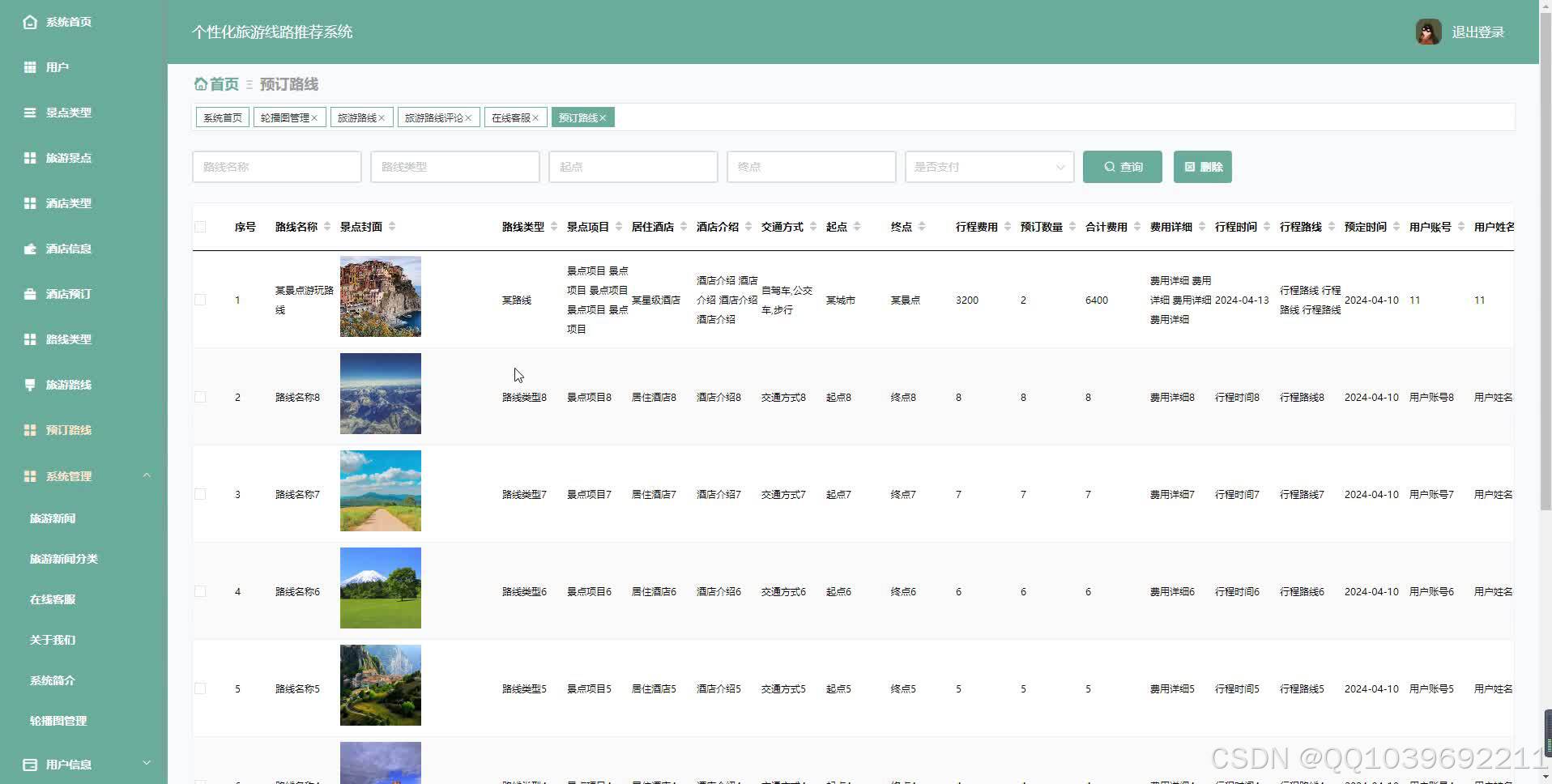Check the checkbox for row 路线名称6

(x=200, y=591)
